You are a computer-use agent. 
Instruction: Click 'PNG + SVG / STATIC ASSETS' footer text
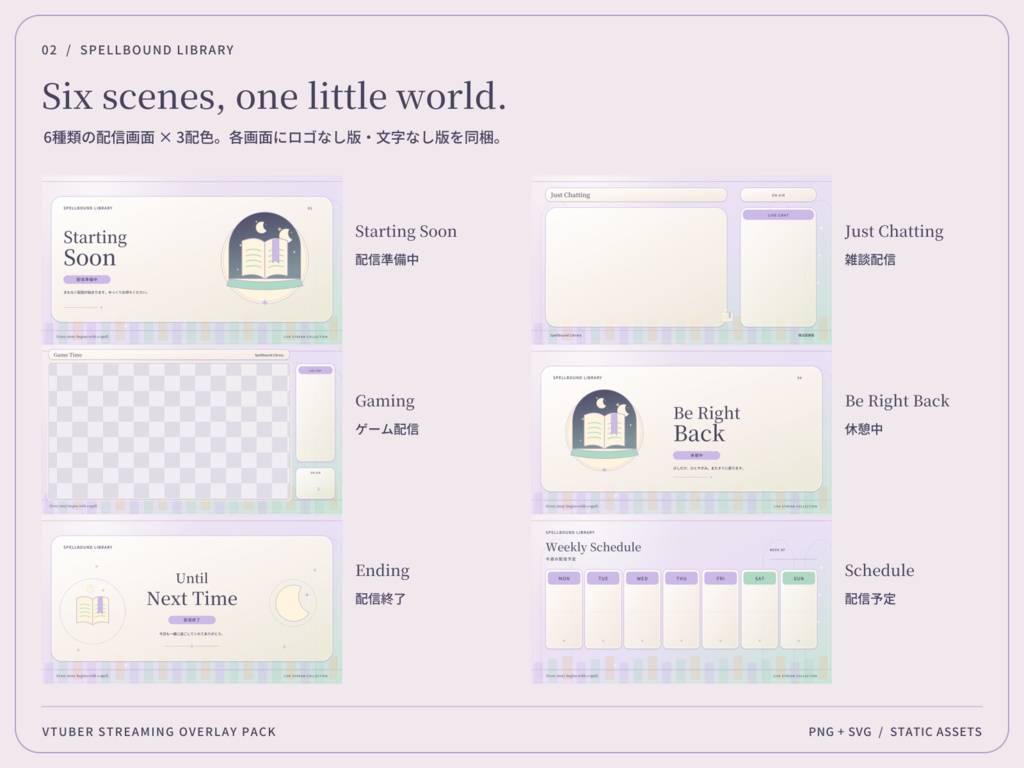pyautogui.click(x=895, y=731)
